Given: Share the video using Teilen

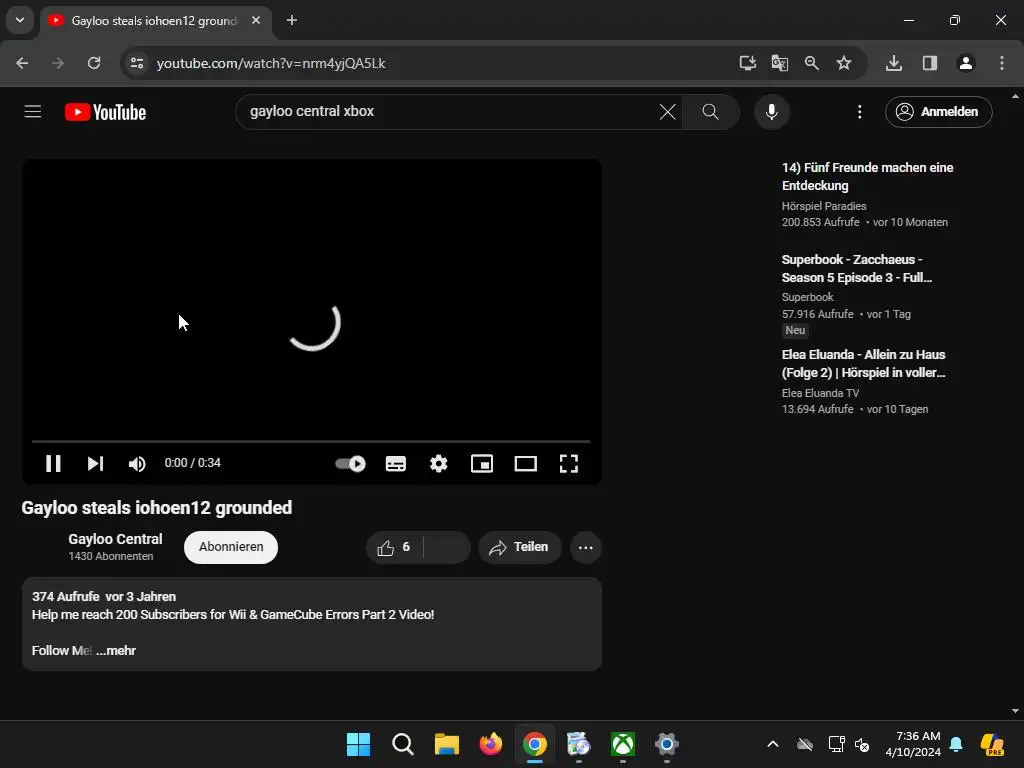Looking at the screenshot, I should [520, 547].
